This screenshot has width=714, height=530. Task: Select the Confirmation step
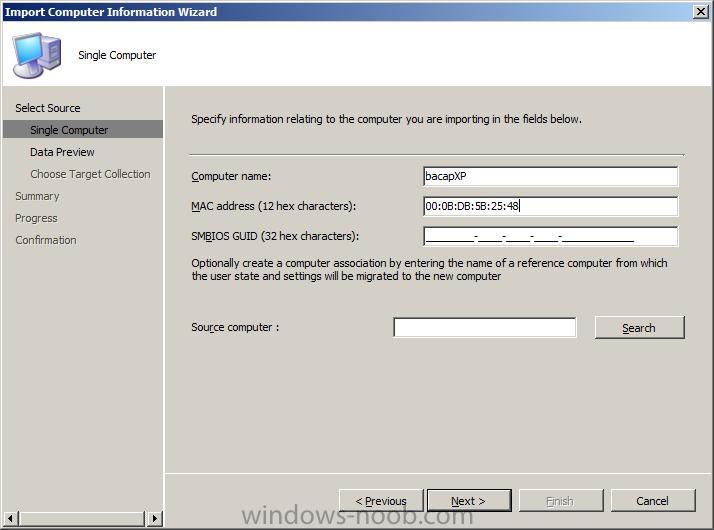point(46,240)
